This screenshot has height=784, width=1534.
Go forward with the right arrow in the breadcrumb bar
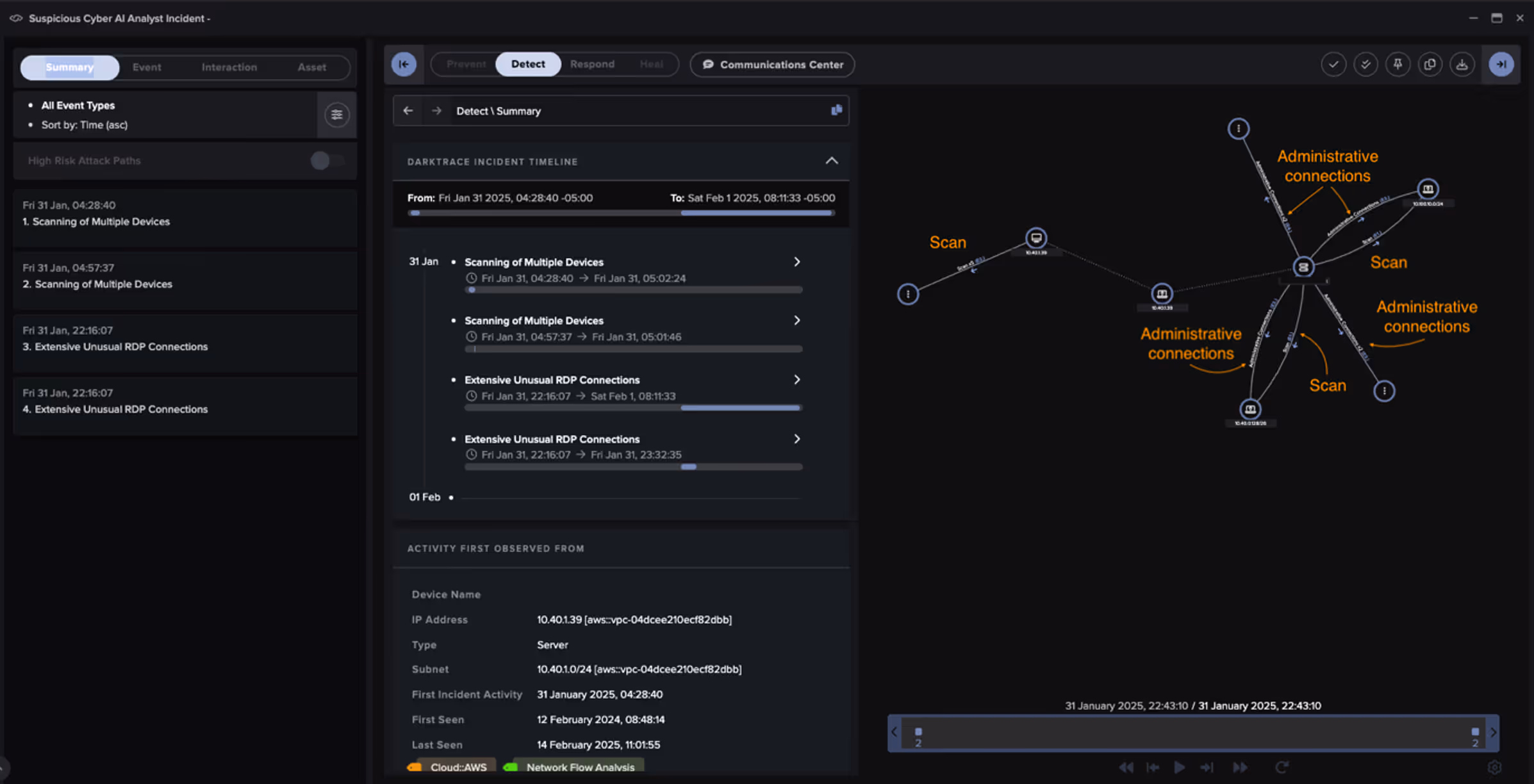436,111
